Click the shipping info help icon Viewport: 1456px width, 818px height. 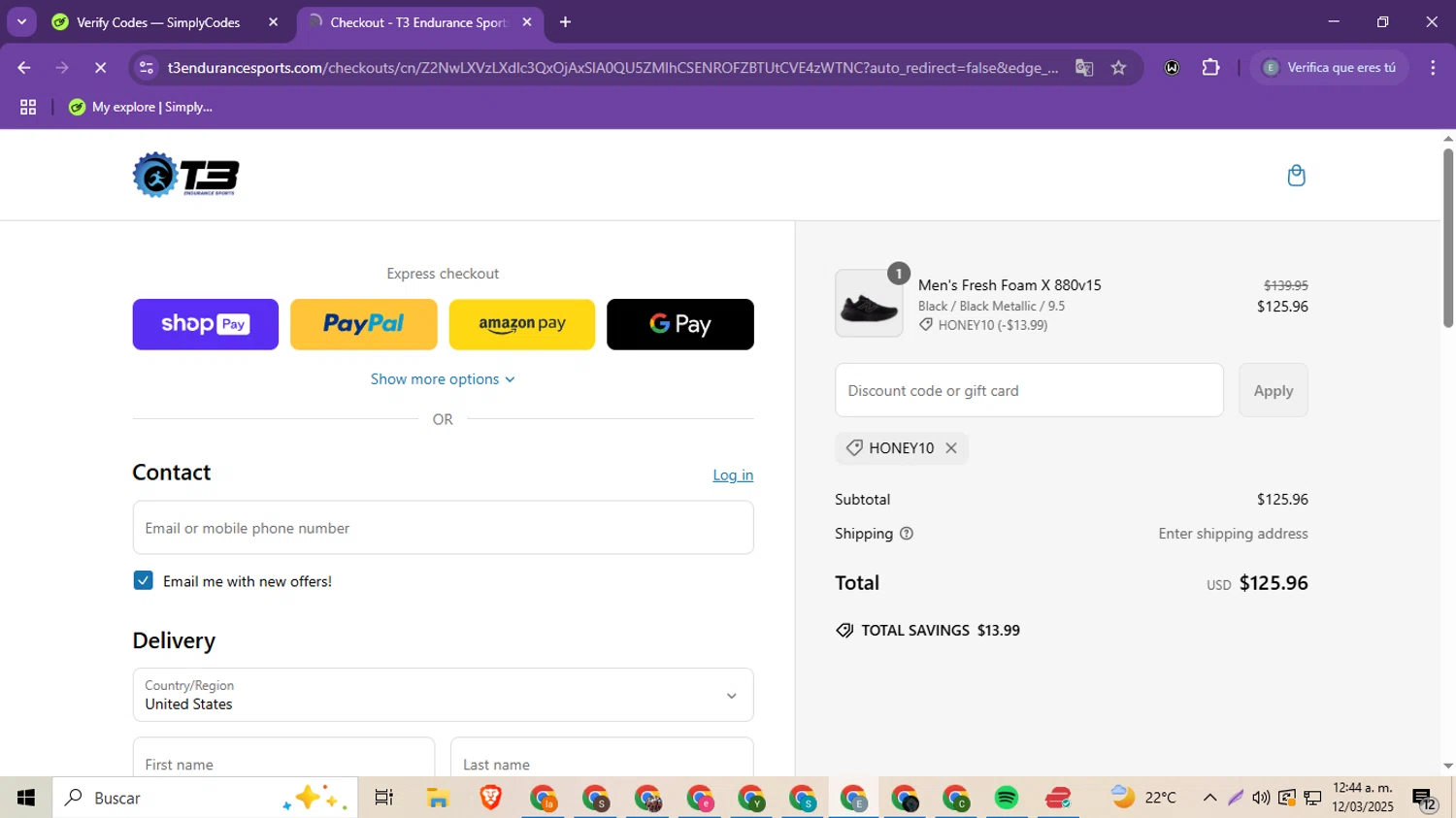pos(907,534)
